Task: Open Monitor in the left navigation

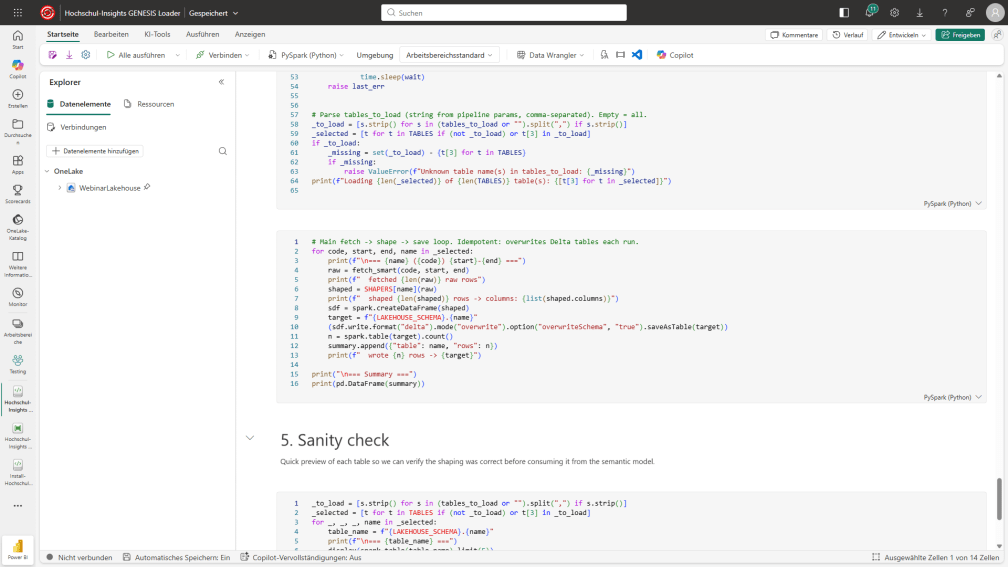Action: click(17, 297)
